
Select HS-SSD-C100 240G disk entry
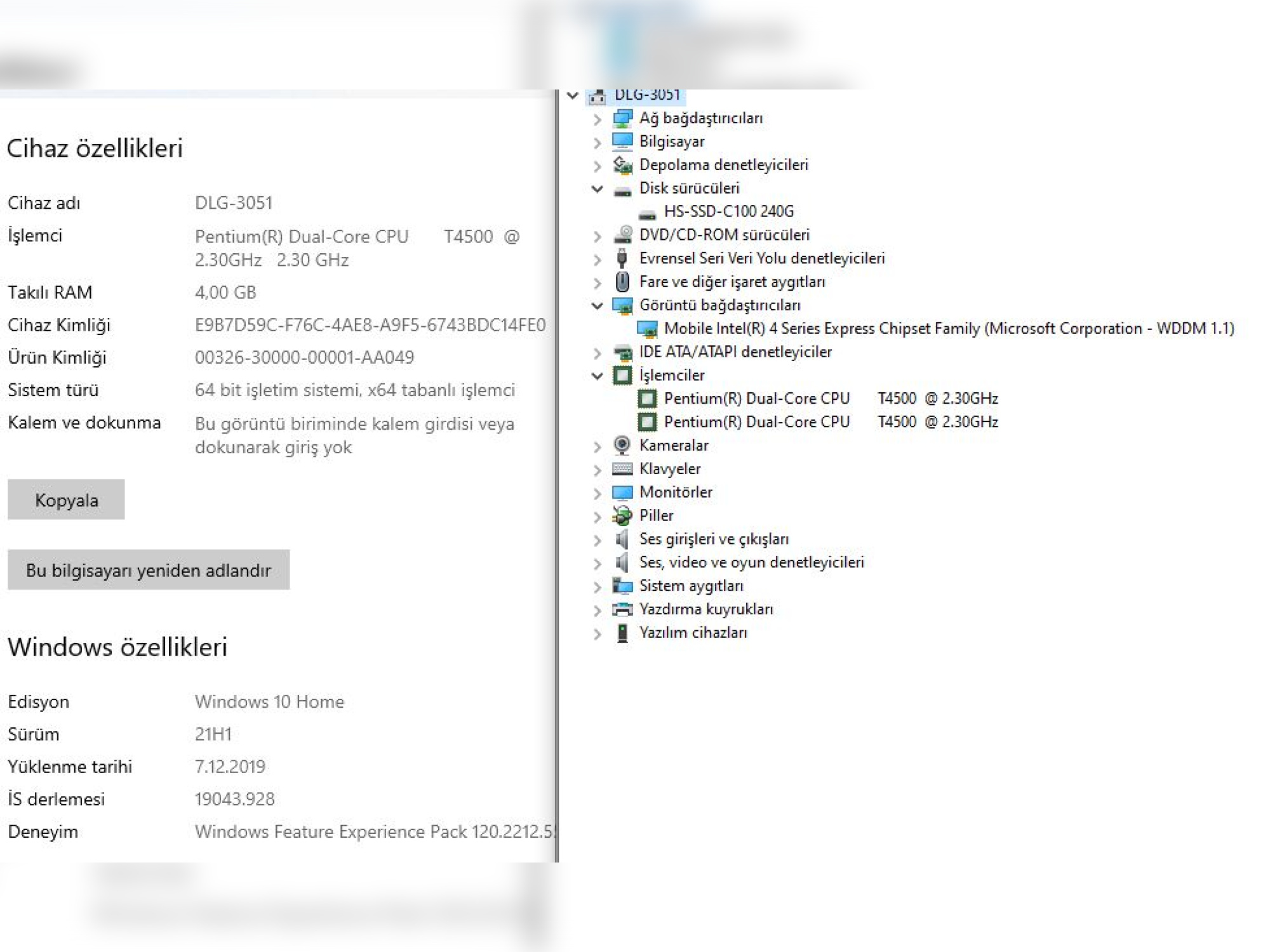pyautogui.click(x=729, y=211)
